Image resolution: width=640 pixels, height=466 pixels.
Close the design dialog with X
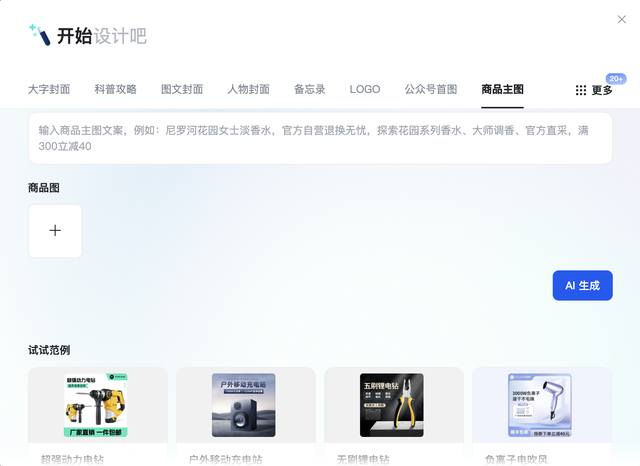pyautogui.click(x=622, y=19)
